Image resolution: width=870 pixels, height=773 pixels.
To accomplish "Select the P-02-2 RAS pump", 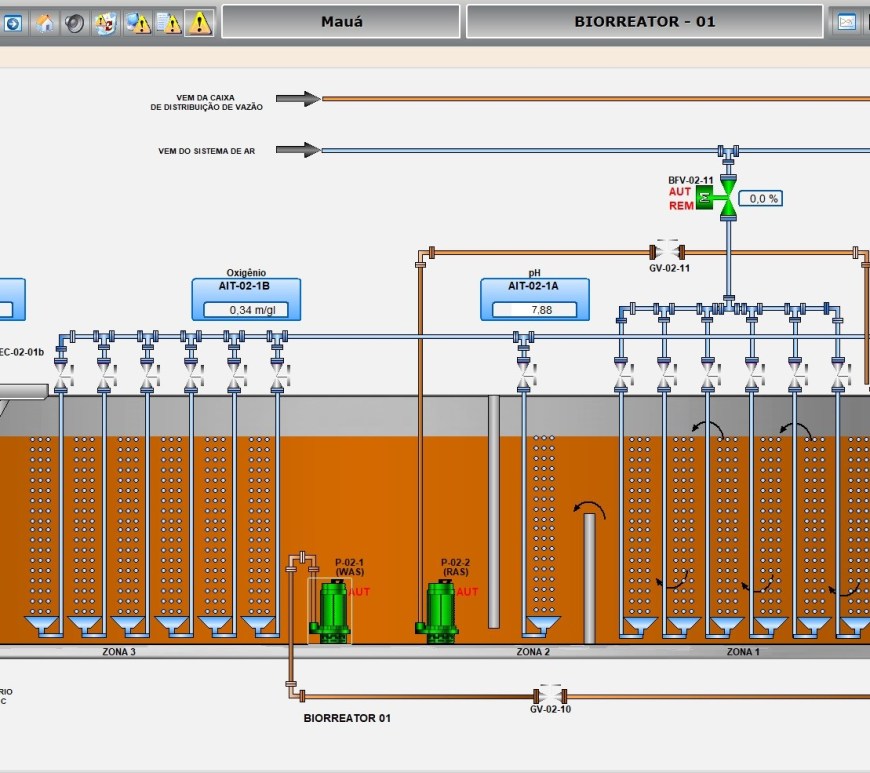I will [440, 610].
